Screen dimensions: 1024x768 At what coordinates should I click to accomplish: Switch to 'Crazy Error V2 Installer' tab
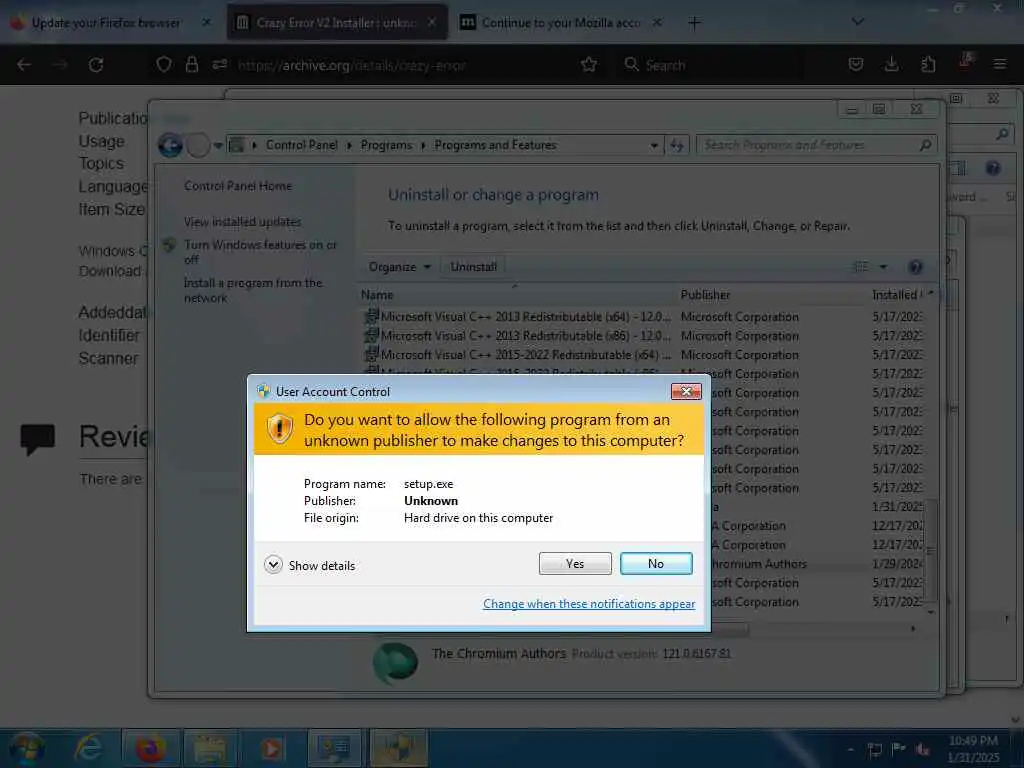338,23
